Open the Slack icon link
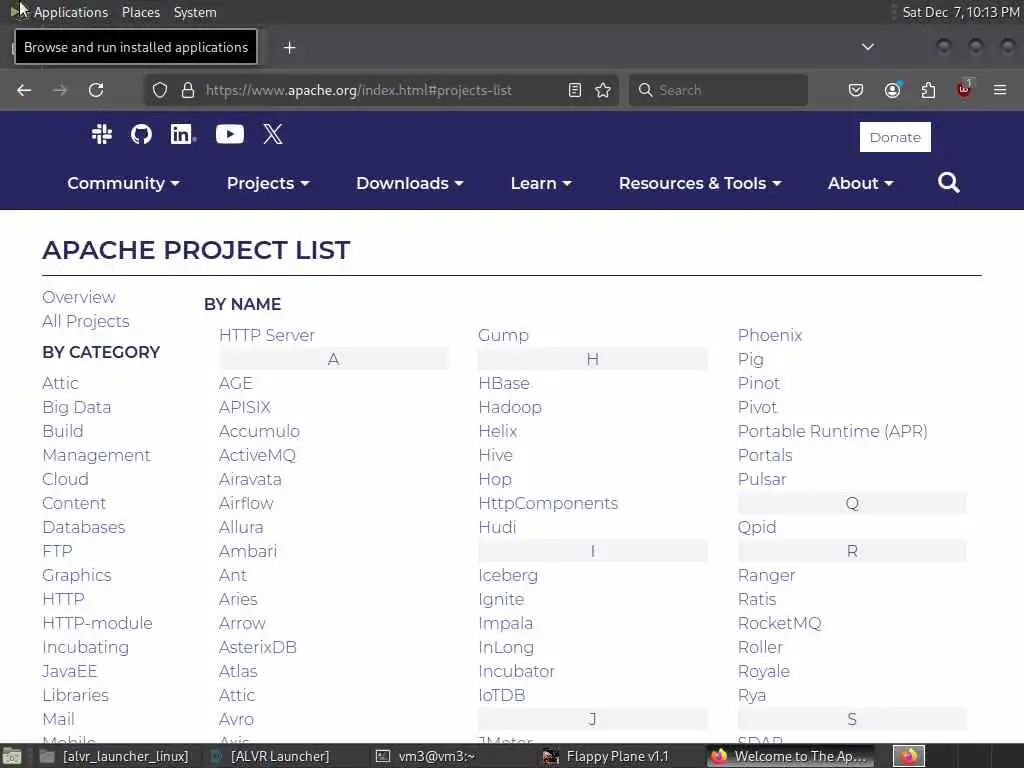Viewport: 1024px width, 768px height. (102, 135)
